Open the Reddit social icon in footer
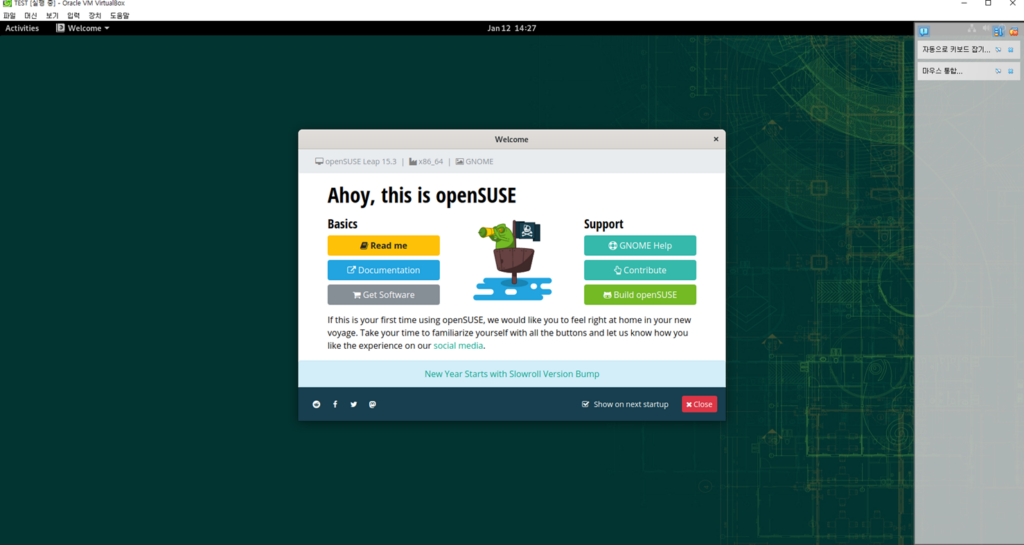 tap(316, 405)
